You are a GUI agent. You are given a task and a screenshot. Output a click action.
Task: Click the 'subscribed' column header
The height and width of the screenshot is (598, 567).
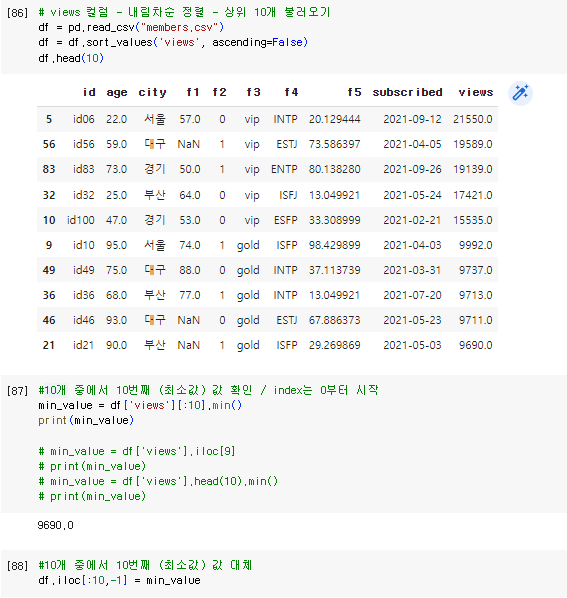407,92
